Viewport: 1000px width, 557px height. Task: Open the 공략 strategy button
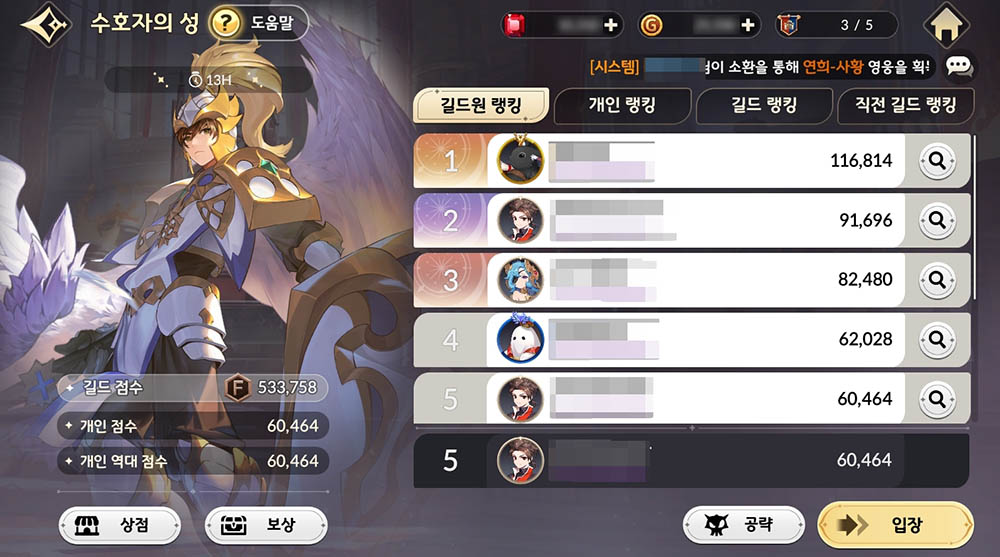744,524
